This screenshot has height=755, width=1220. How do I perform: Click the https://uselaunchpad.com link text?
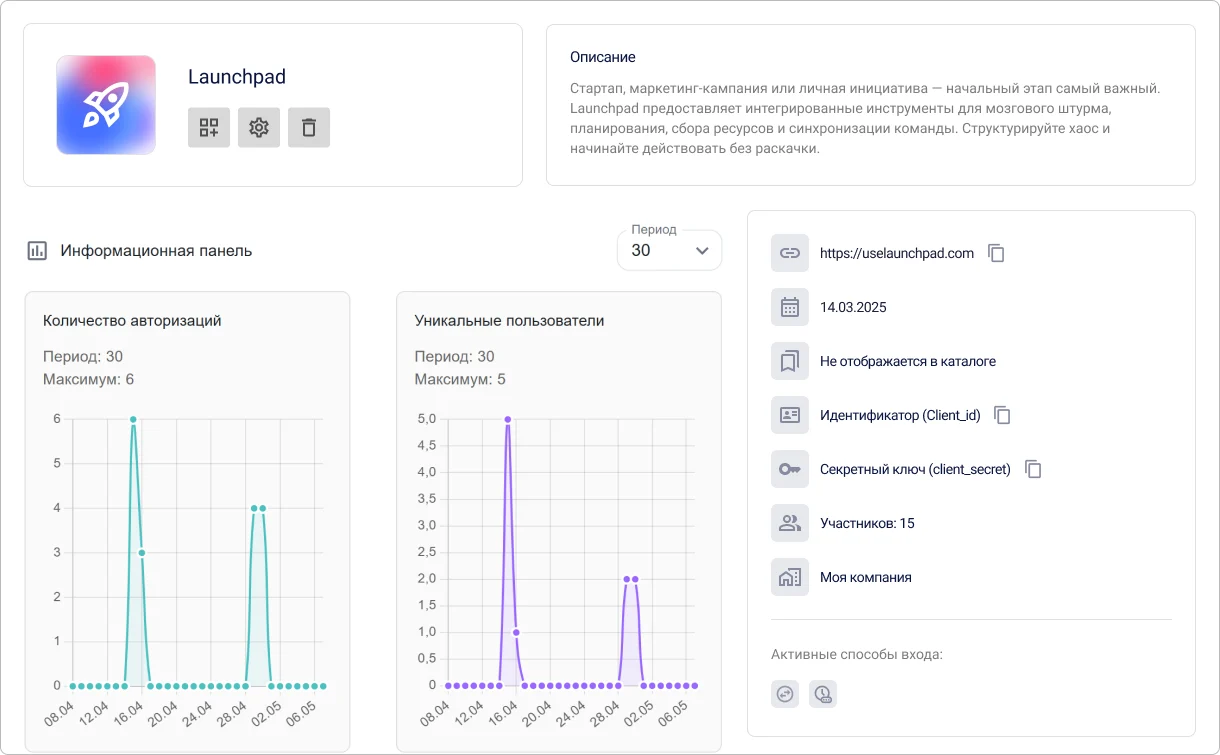[897, 253]
